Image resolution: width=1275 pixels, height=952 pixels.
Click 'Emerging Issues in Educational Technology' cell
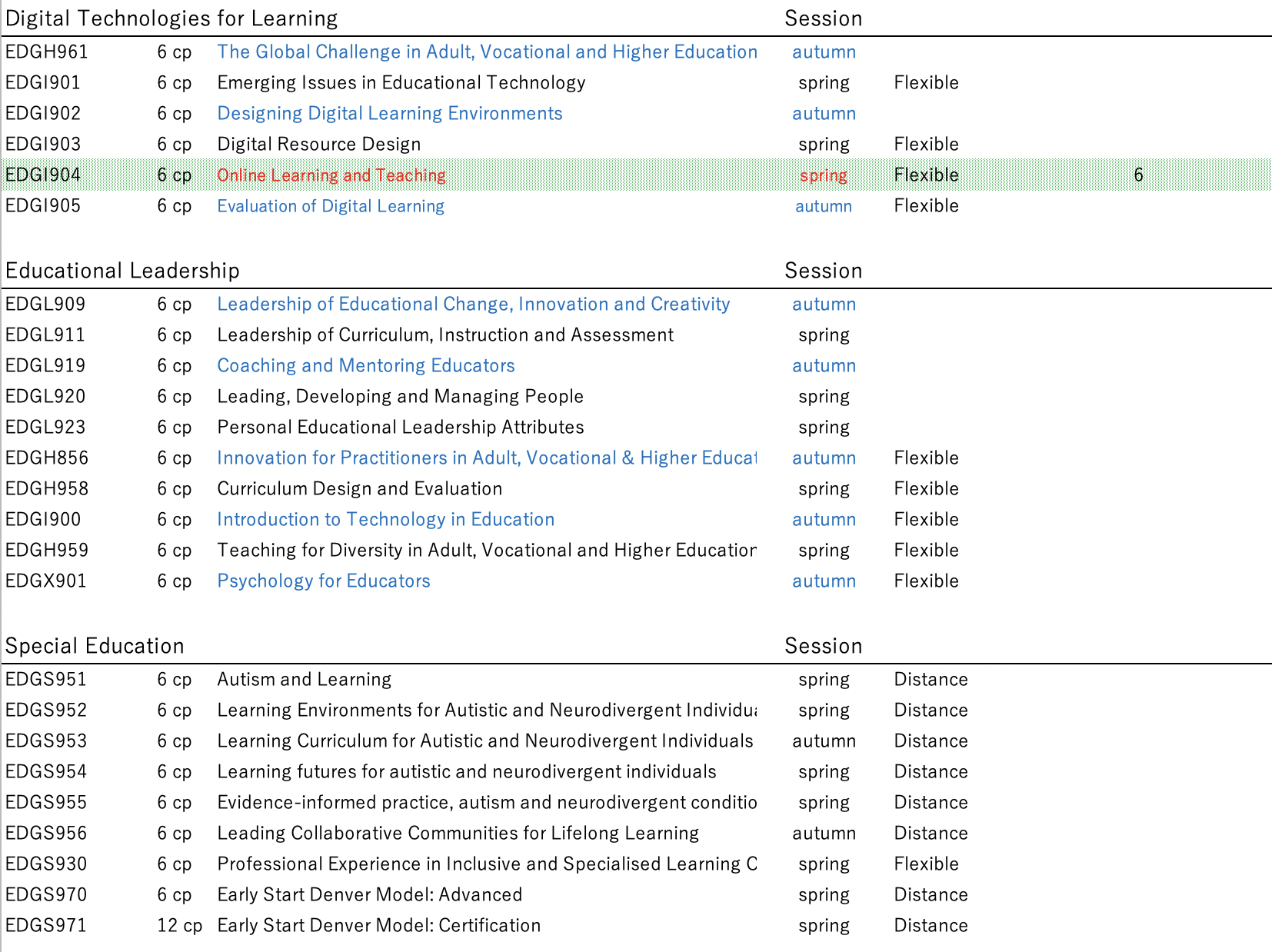pos(401,82)
